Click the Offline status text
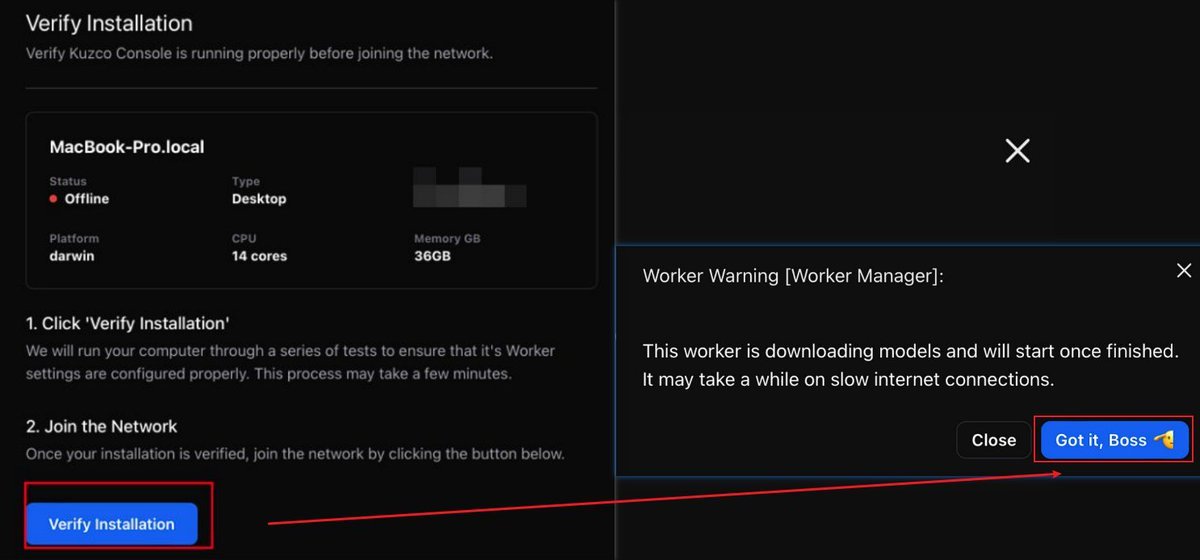Screen dimensions: 1200x560 point(87,199)
